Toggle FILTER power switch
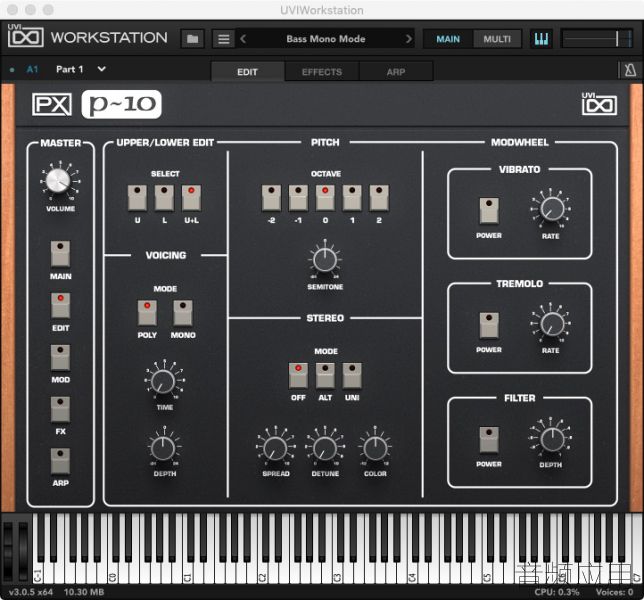Screen dimensions: 644x600 [489, 439]
